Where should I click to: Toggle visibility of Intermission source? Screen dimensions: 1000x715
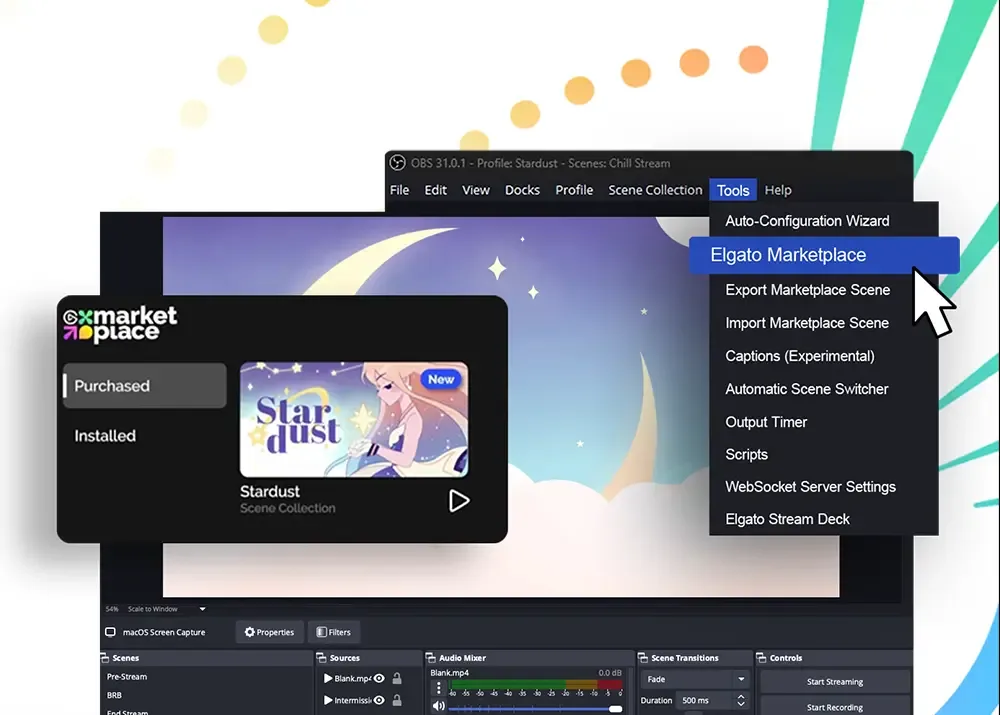click(379, 700)
